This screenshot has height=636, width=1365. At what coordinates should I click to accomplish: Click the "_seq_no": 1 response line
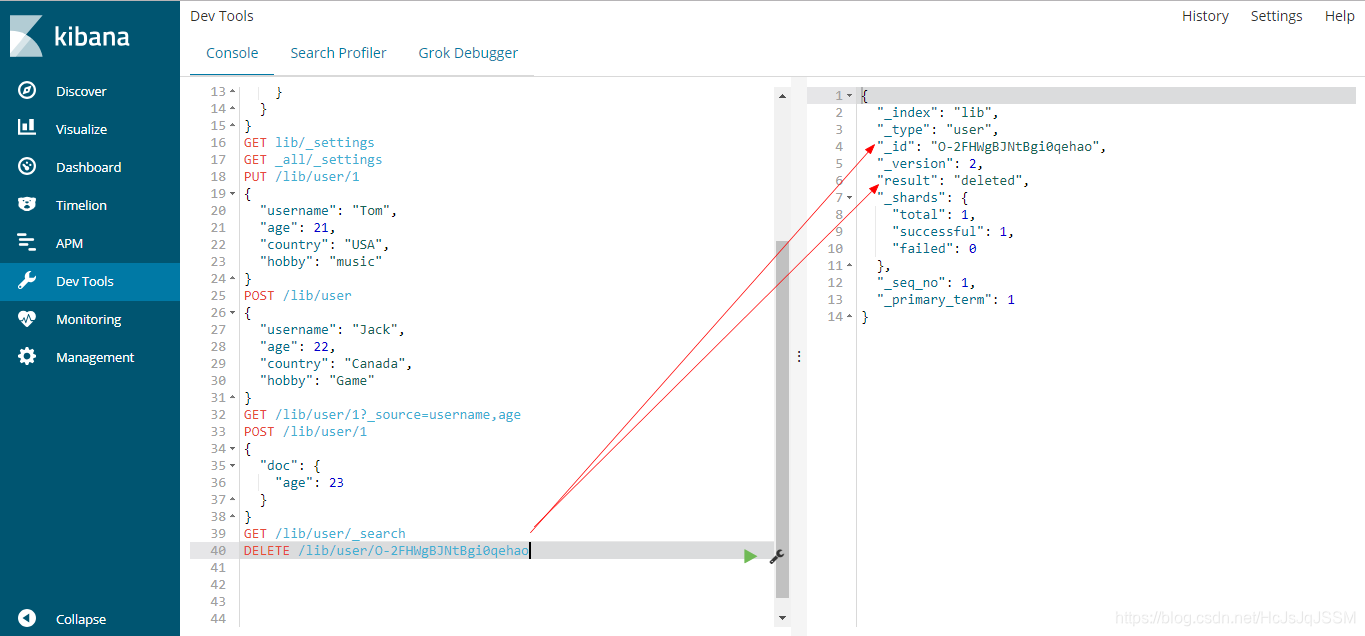coord(925,283)
